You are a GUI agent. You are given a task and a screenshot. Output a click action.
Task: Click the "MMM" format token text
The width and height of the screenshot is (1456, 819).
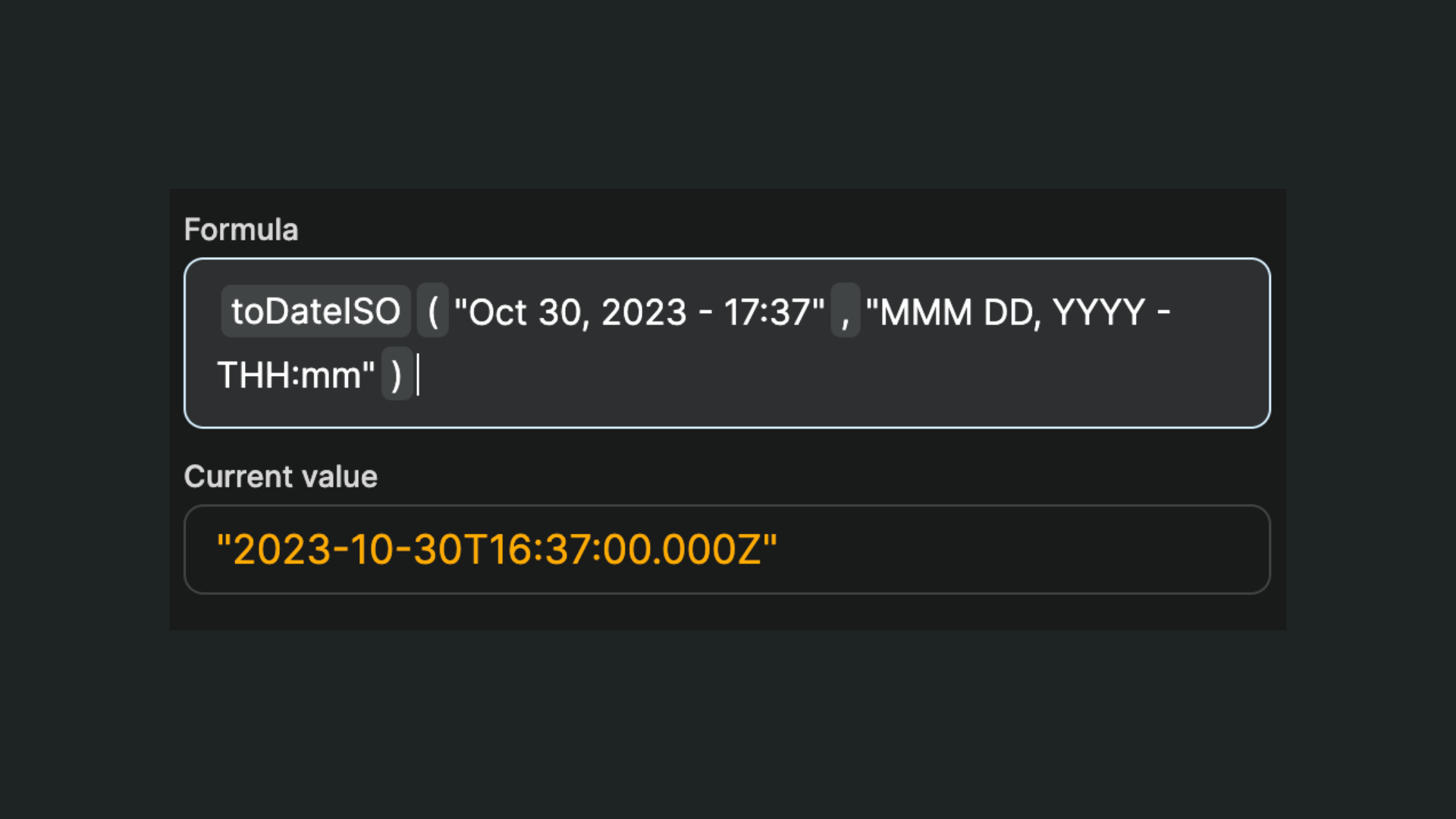point(925,312)
